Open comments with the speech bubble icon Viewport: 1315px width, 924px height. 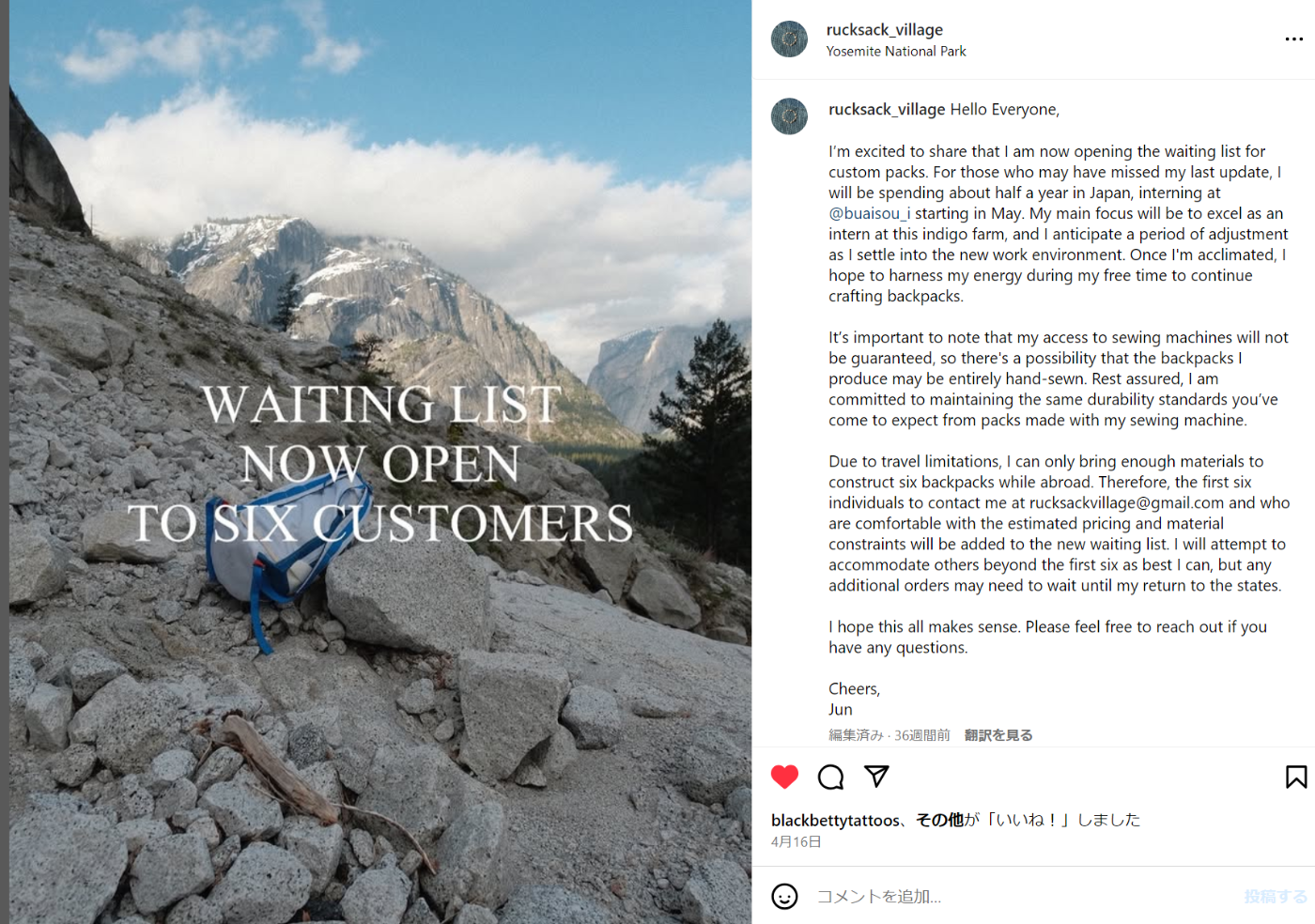[x=830, y=777]
